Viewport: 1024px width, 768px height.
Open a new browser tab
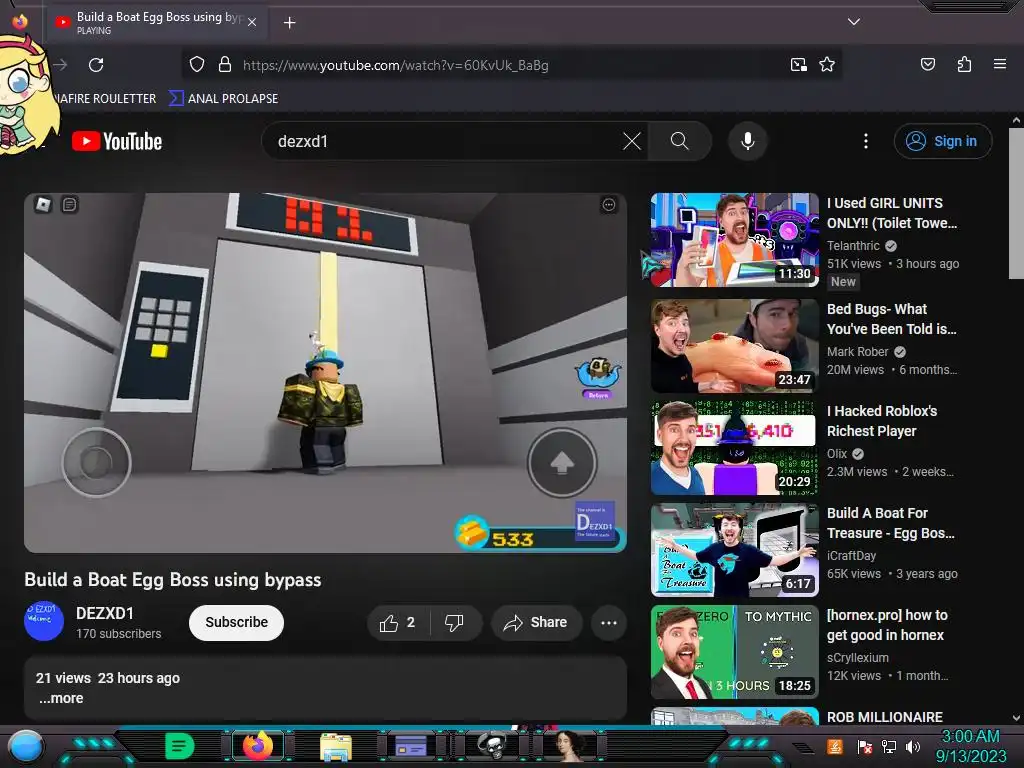pyautogui.click(x=289, y=23)
